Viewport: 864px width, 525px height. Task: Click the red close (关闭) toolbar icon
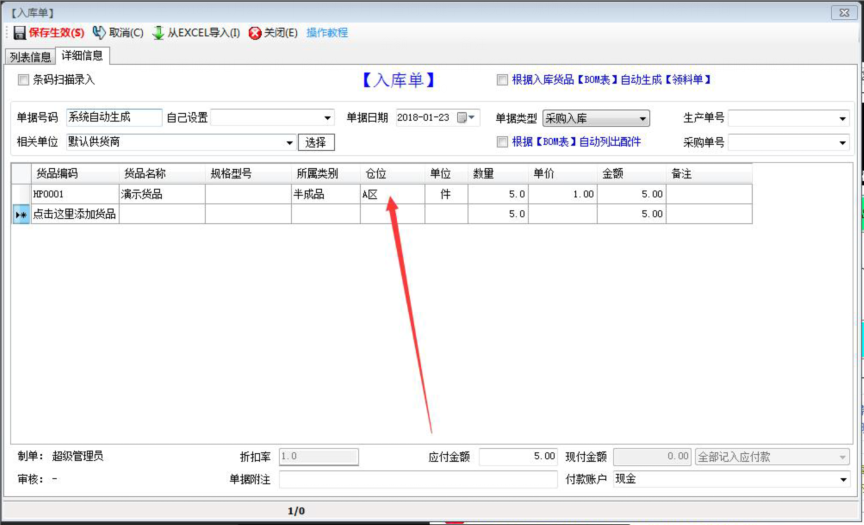[255, 33]
